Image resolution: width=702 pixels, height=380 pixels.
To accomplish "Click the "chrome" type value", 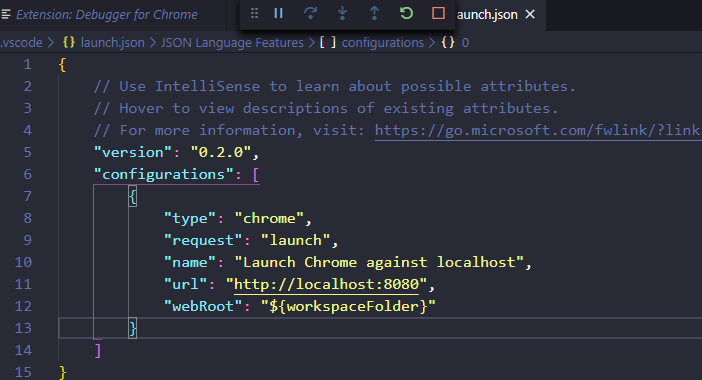I will point(269,218).
